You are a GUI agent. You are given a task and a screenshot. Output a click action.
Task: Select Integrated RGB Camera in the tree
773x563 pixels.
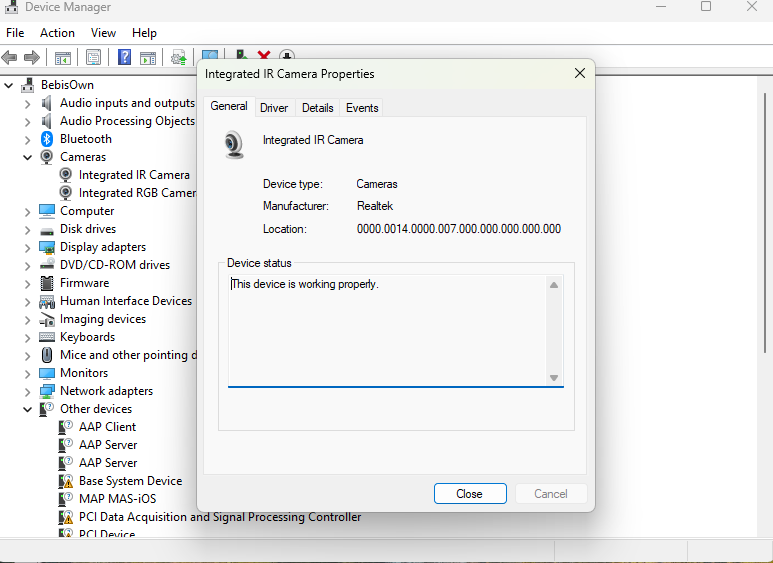coord(137,193)
